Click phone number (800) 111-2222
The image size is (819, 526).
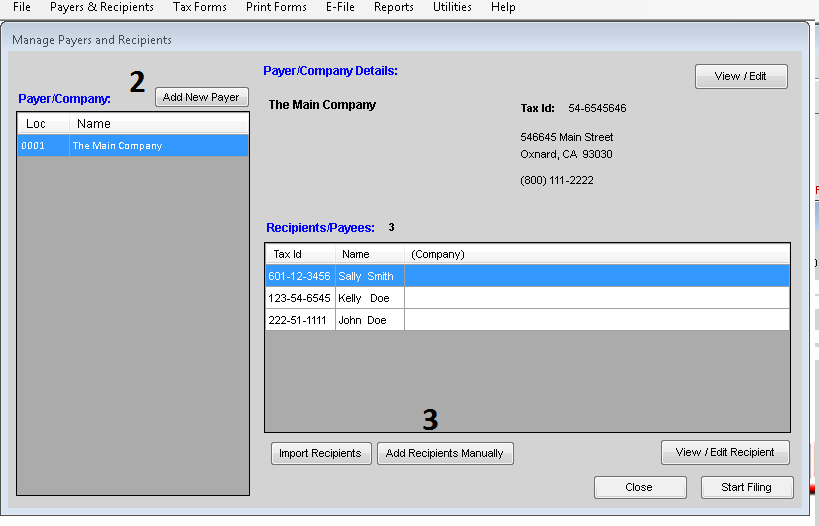click(x=557, y=180)
